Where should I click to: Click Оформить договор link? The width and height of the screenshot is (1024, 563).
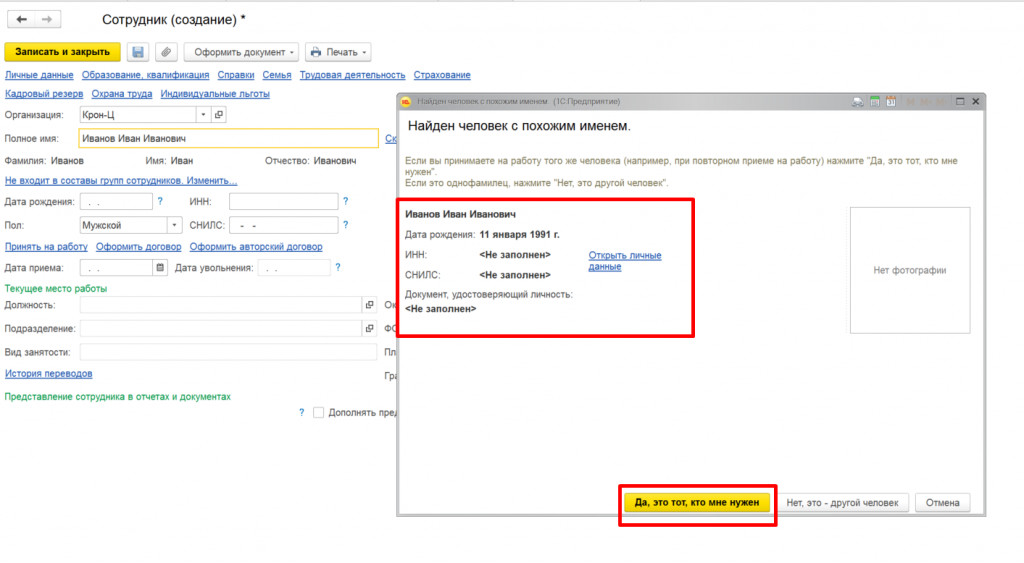point(138,246)
